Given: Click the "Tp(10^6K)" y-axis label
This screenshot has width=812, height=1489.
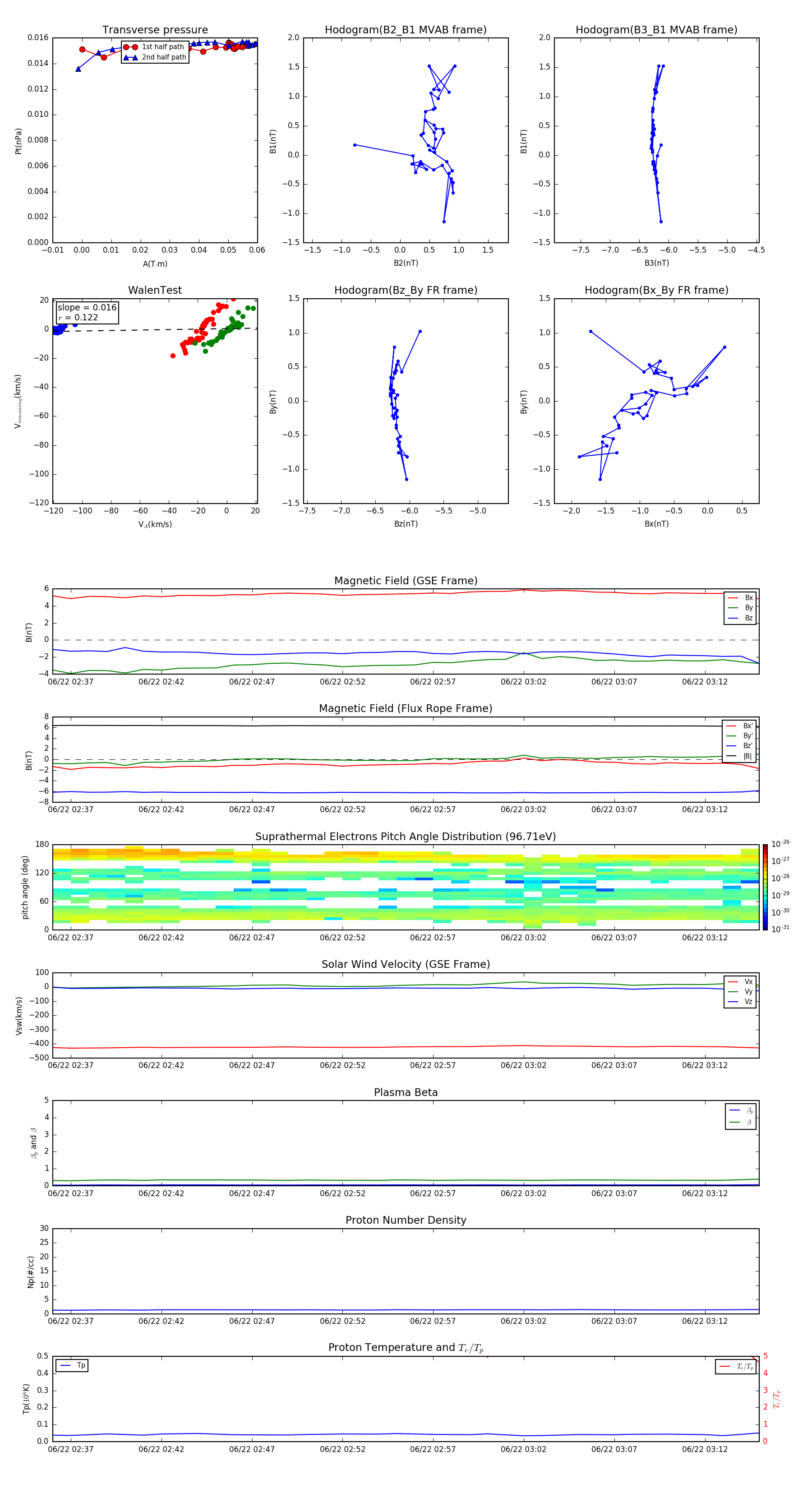Looking at the screenshot, I should [26, 1399].
